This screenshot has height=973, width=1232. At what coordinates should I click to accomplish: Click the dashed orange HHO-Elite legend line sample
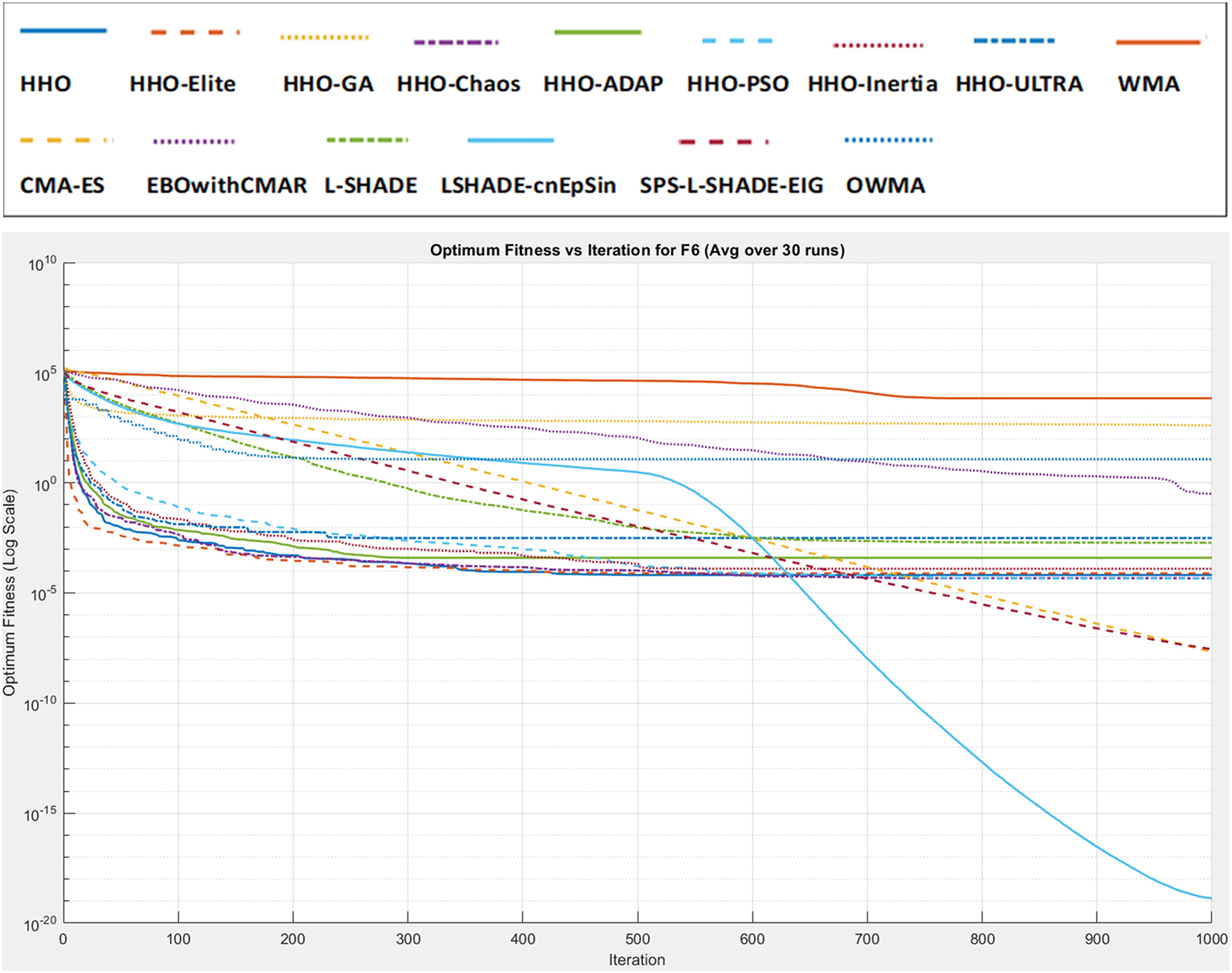point(195,32)
